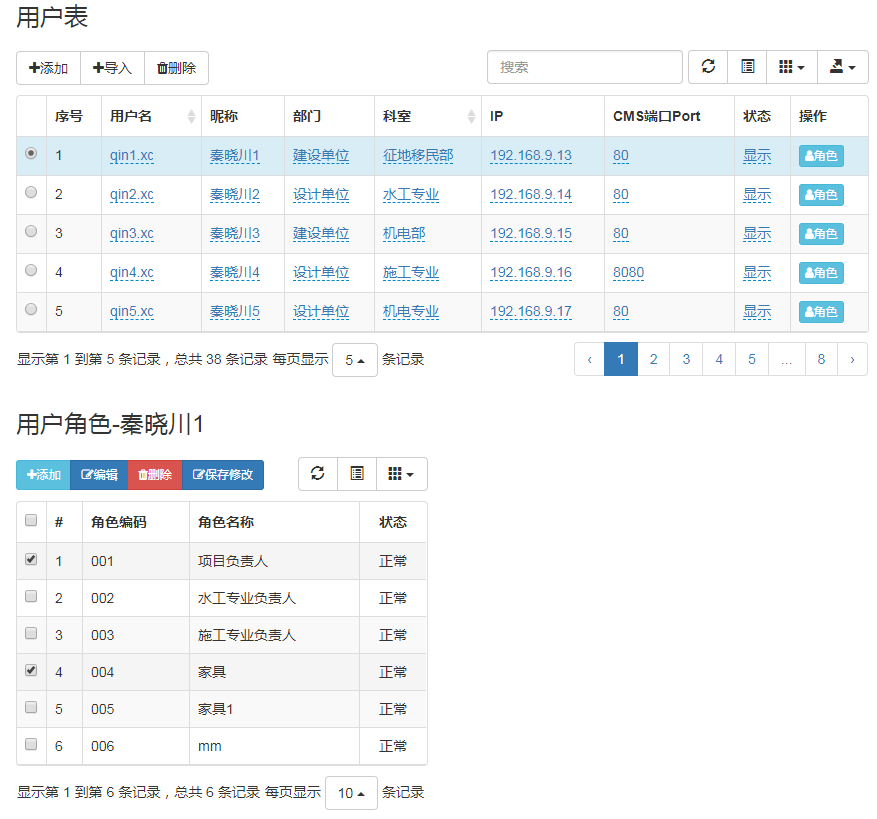
Task: Go to page 3 of the user table
Action: pos(686,358)
